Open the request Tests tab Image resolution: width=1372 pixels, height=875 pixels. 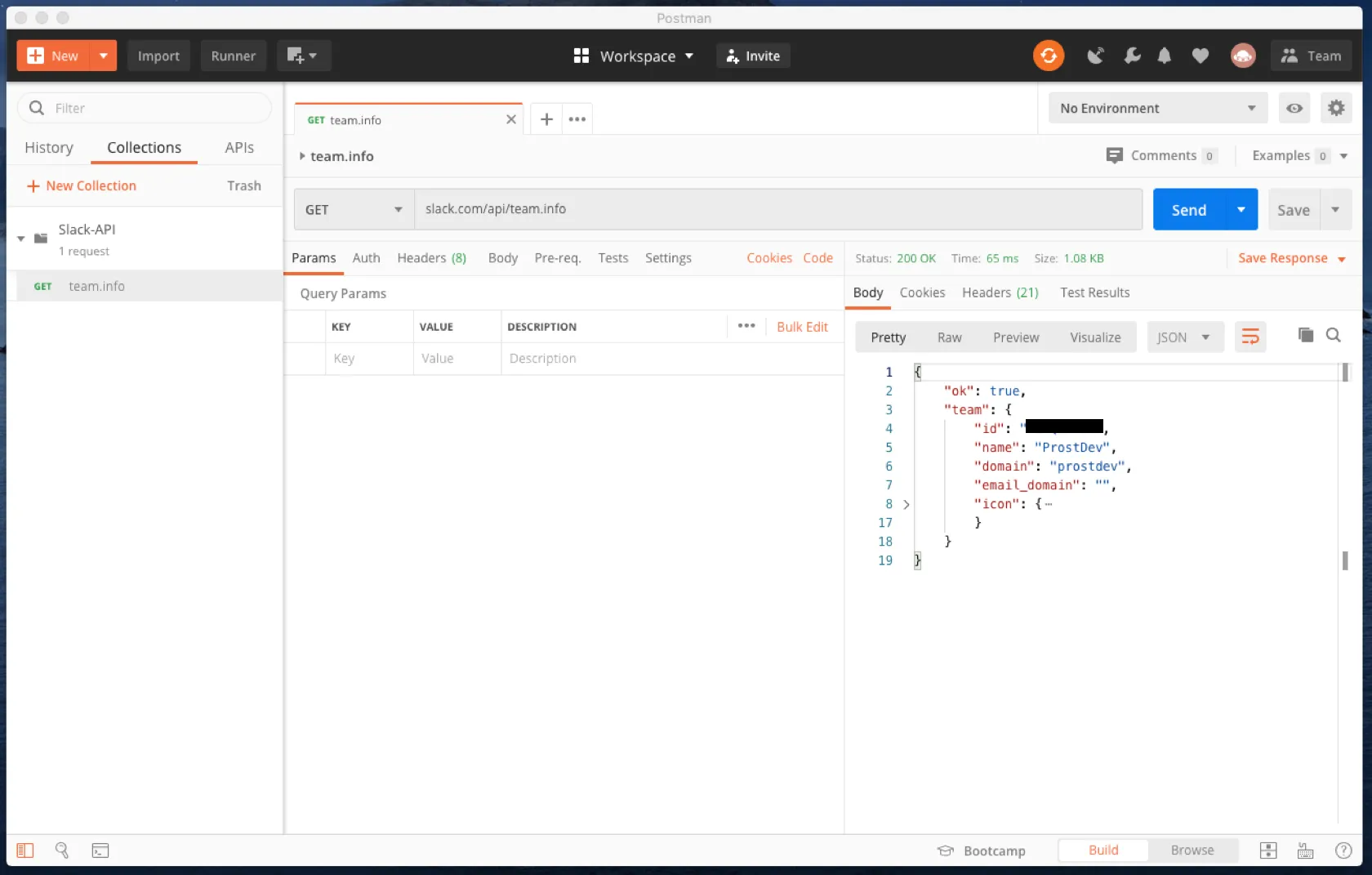coord(612,257)
